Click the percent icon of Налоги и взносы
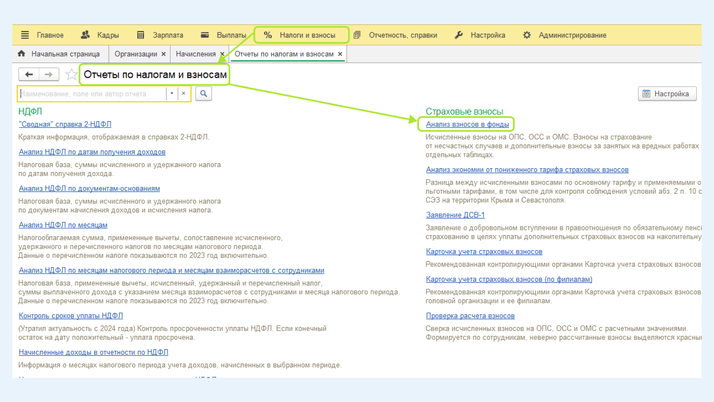The image size is (714, 402). [268, 35]
